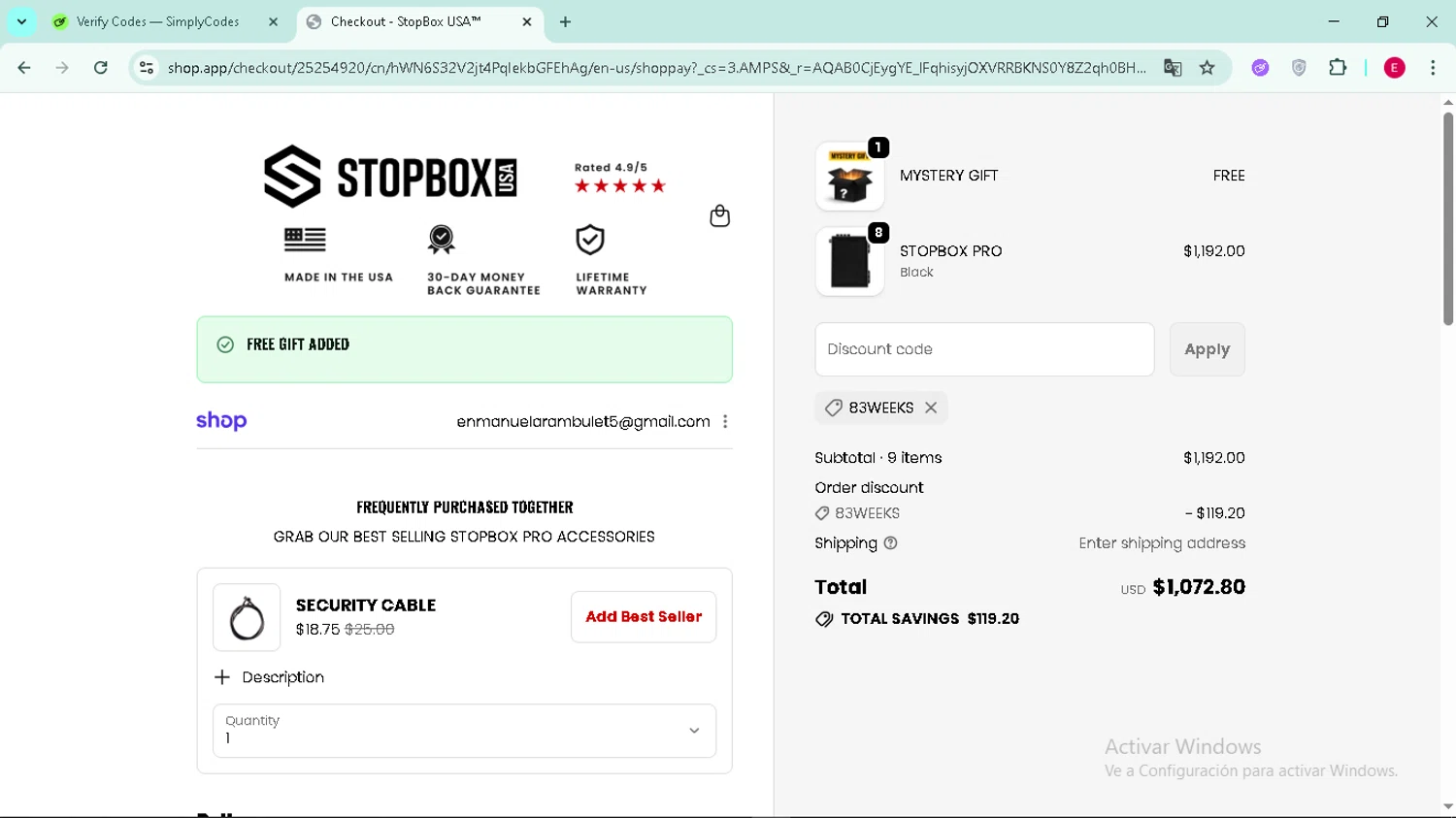The height and width of the screenshot is (818, 1456).
Task: Open Chrome three-dot menu
Action: click(x=1433, y=68)
